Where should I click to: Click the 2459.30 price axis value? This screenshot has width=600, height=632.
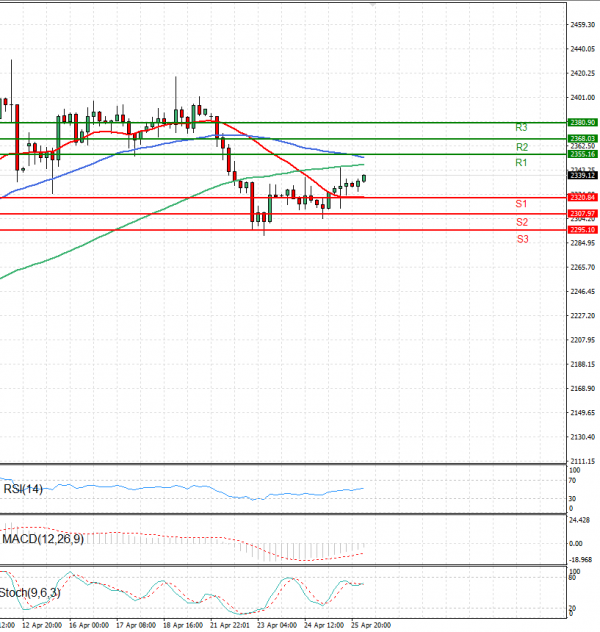click(583, 25)
